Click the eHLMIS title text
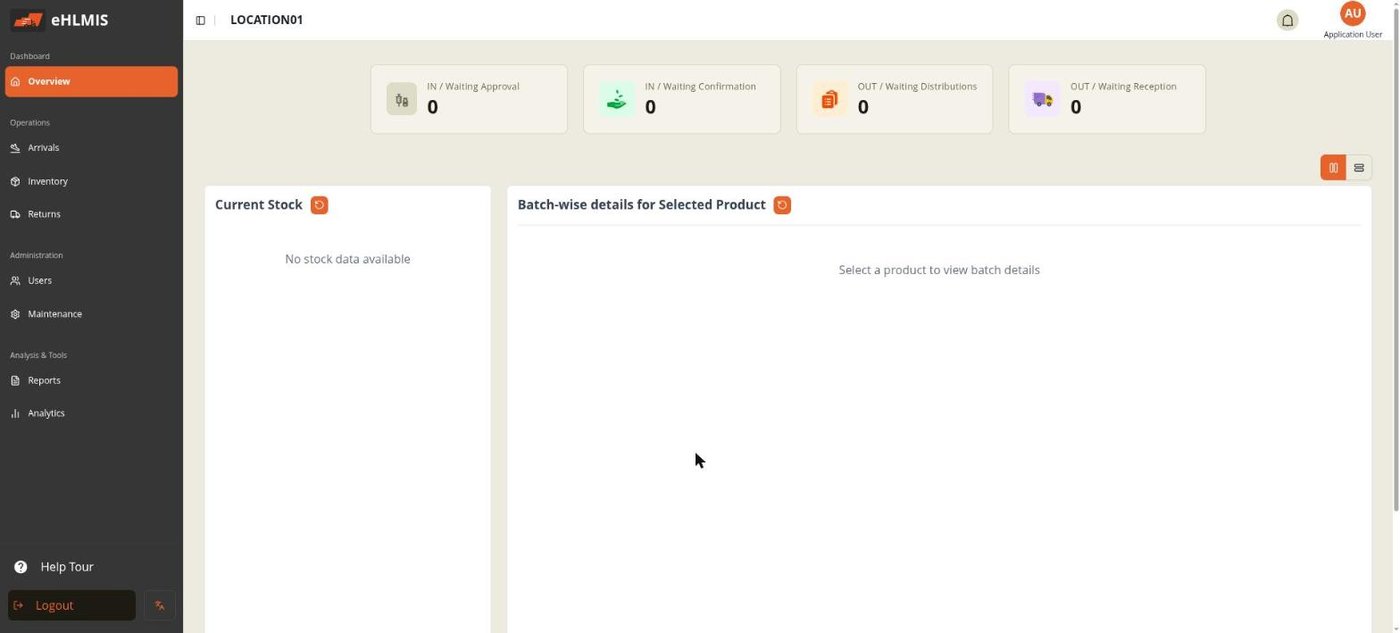Viewport: 1400px width, 633px height. 79,20
